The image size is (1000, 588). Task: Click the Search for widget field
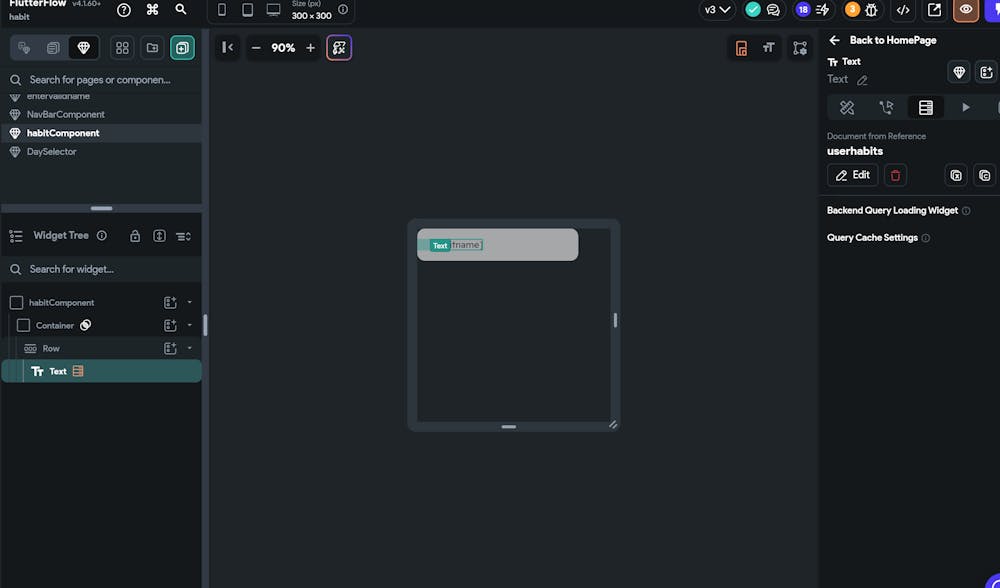point(102,269)
